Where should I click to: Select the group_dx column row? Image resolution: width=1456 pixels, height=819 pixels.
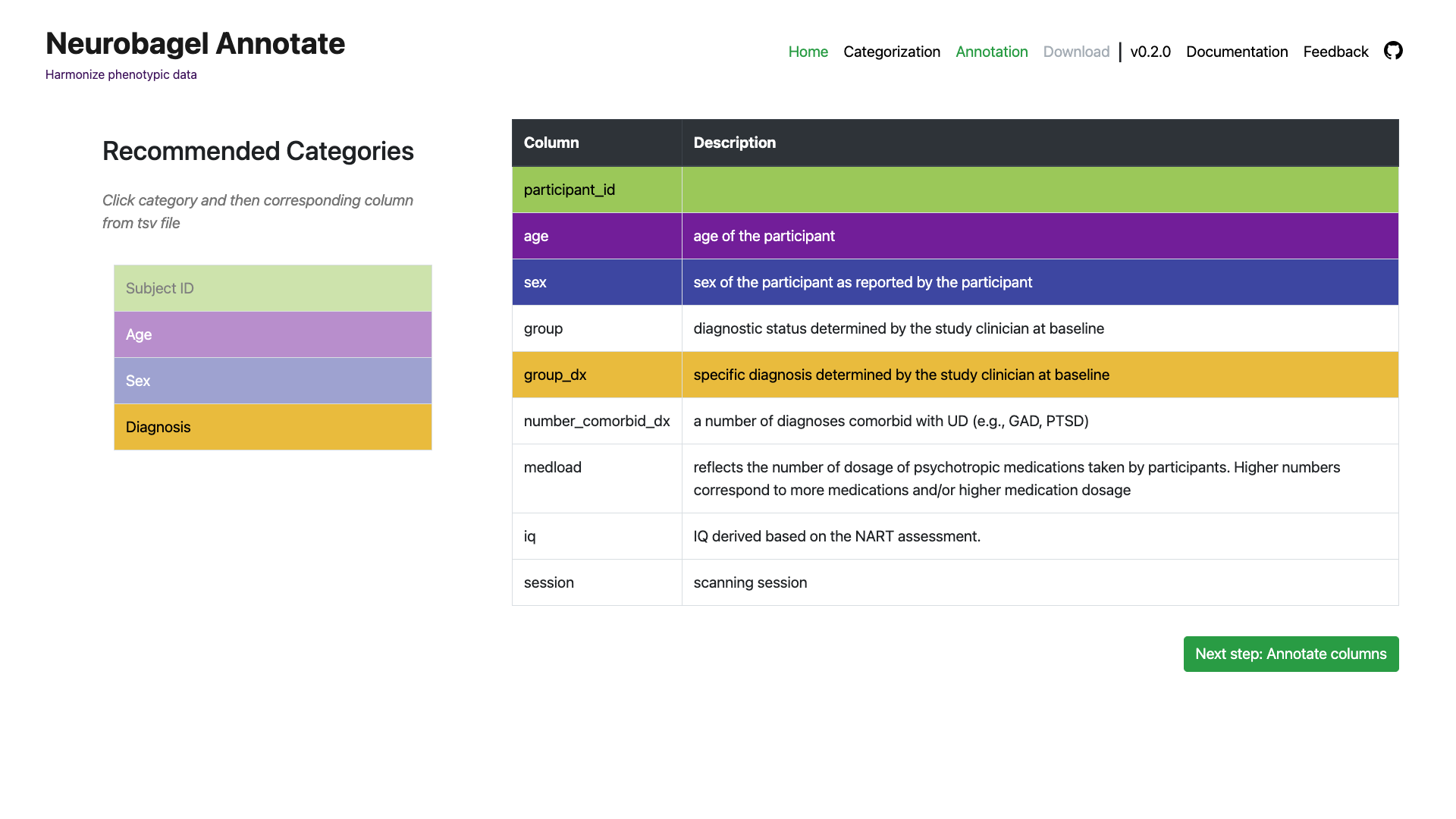pyautogui.click(x=758, y=375)
